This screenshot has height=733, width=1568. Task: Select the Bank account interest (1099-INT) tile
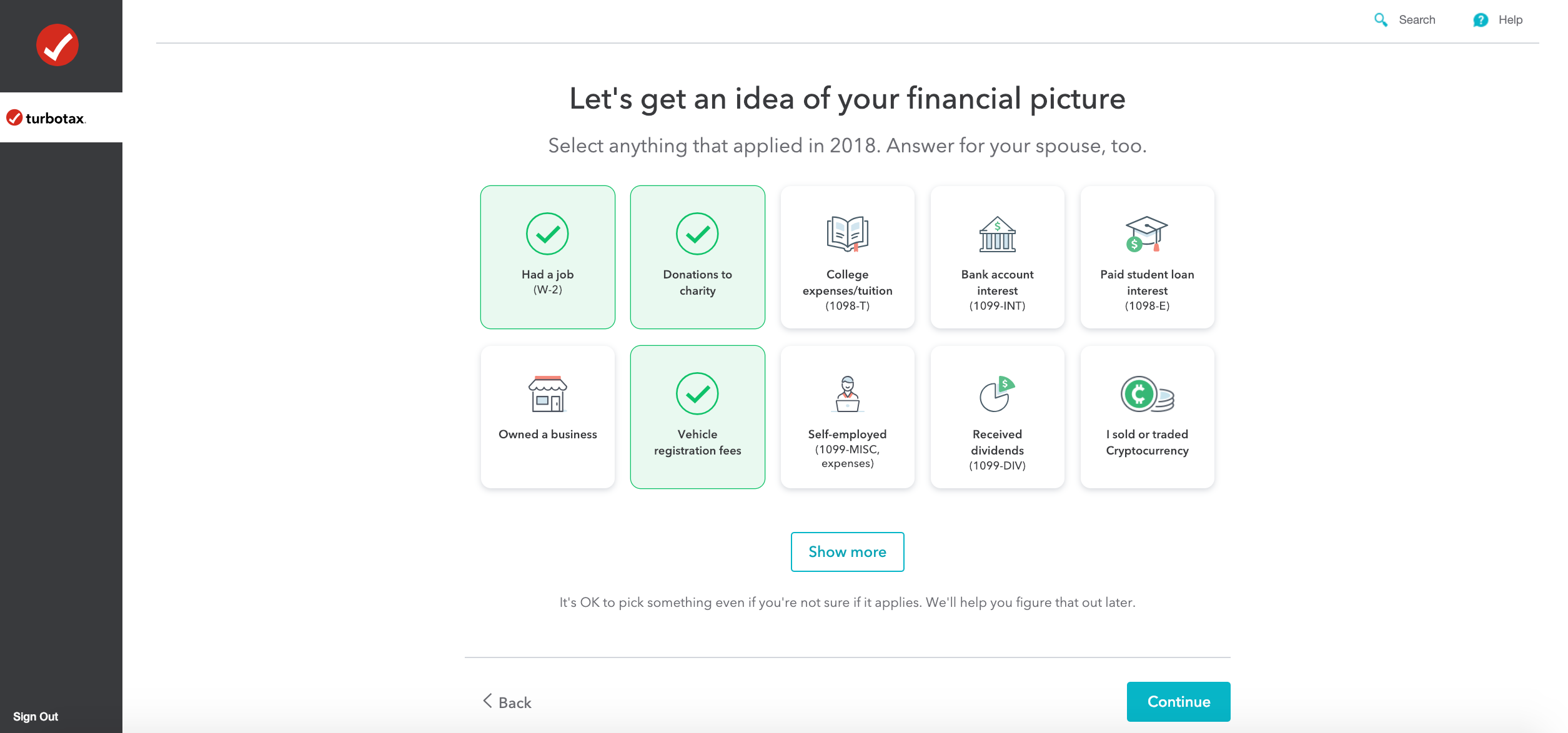[996, 257]
